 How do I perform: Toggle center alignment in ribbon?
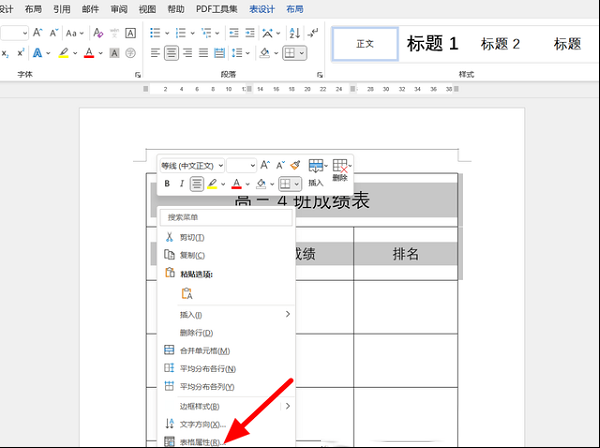point(171,53)
